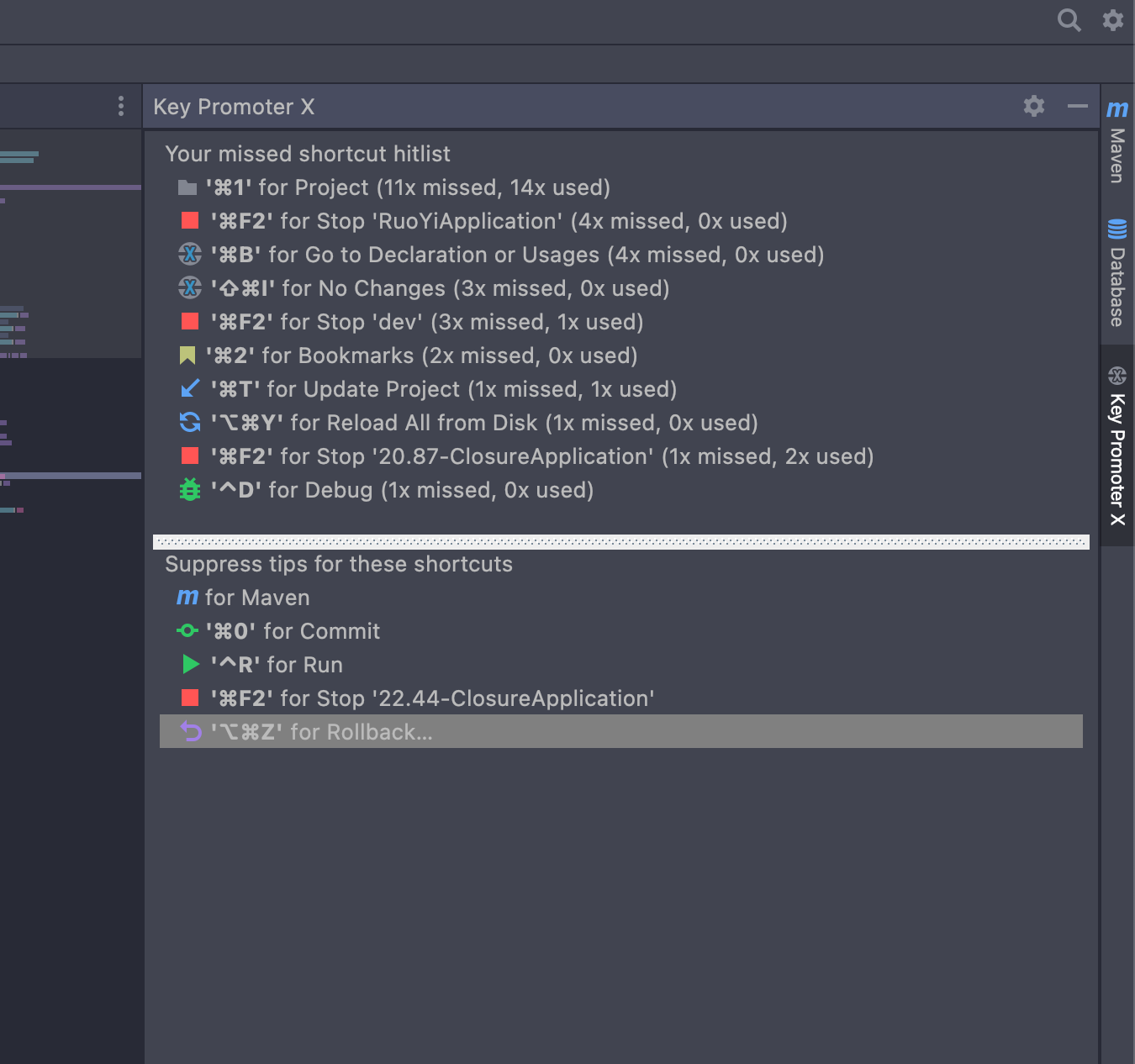This screenshot has width=1135, height=1064.
Task: Click the search magnifier in the top bar
Action: [x=1069, y=20]
